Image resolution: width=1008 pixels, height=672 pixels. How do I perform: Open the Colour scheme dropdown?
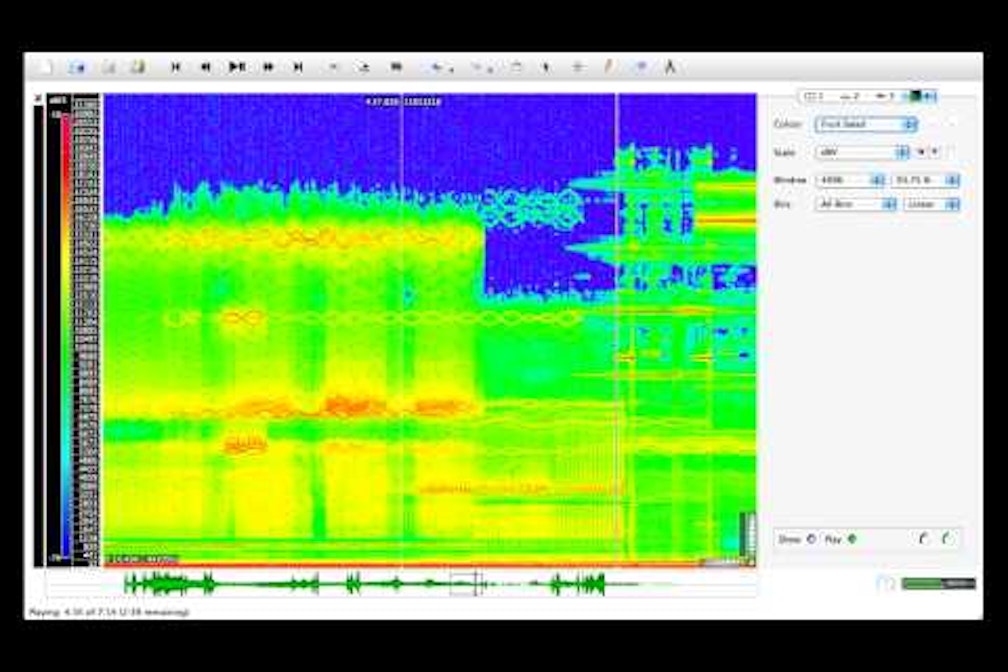point(865,124)
